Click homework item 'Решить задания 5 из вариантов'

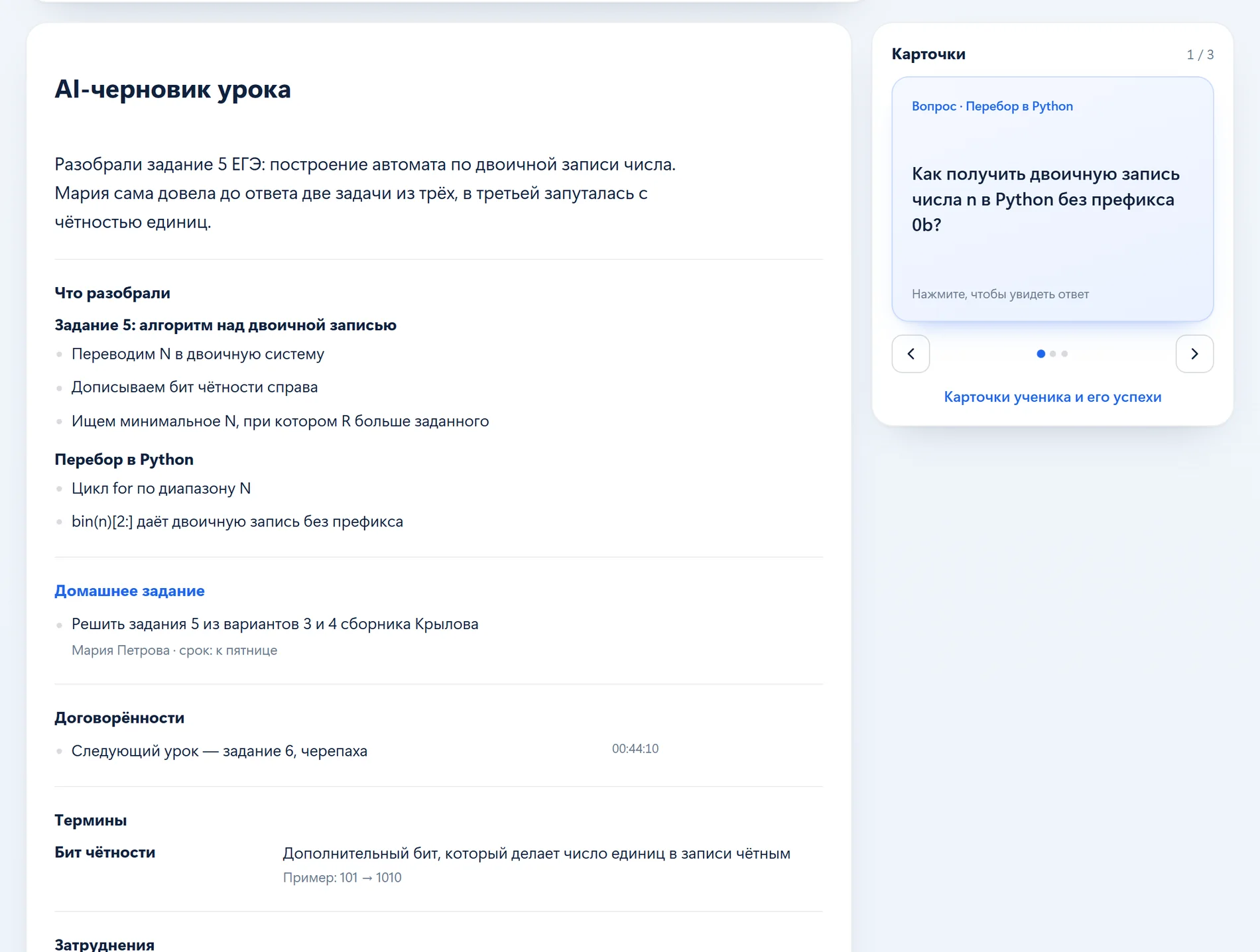click(x=275, y=624)
